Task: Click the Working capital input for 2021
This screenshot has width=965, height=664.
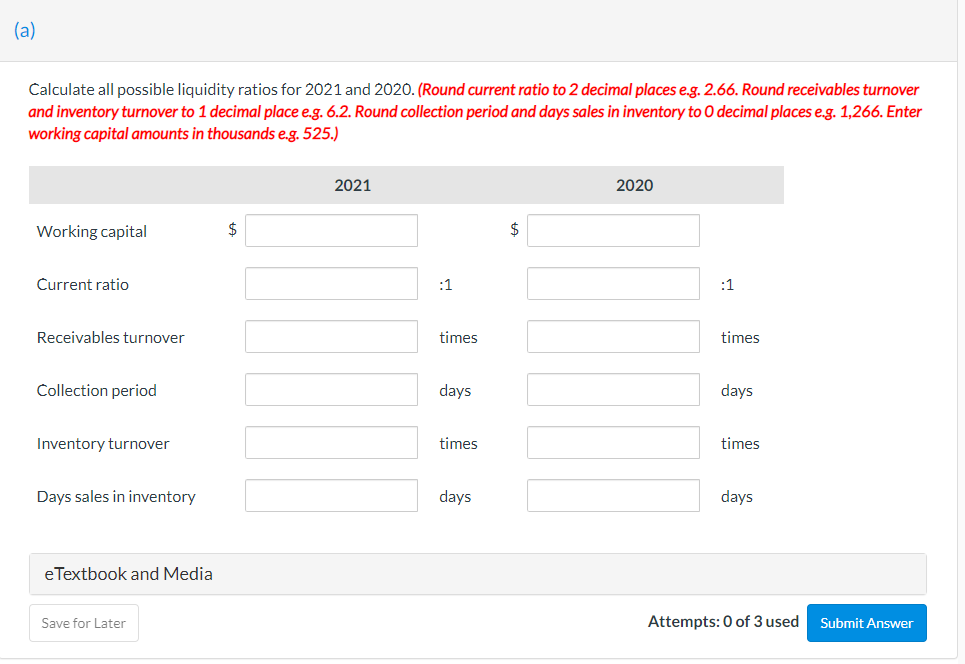Action: click(331, 230)
